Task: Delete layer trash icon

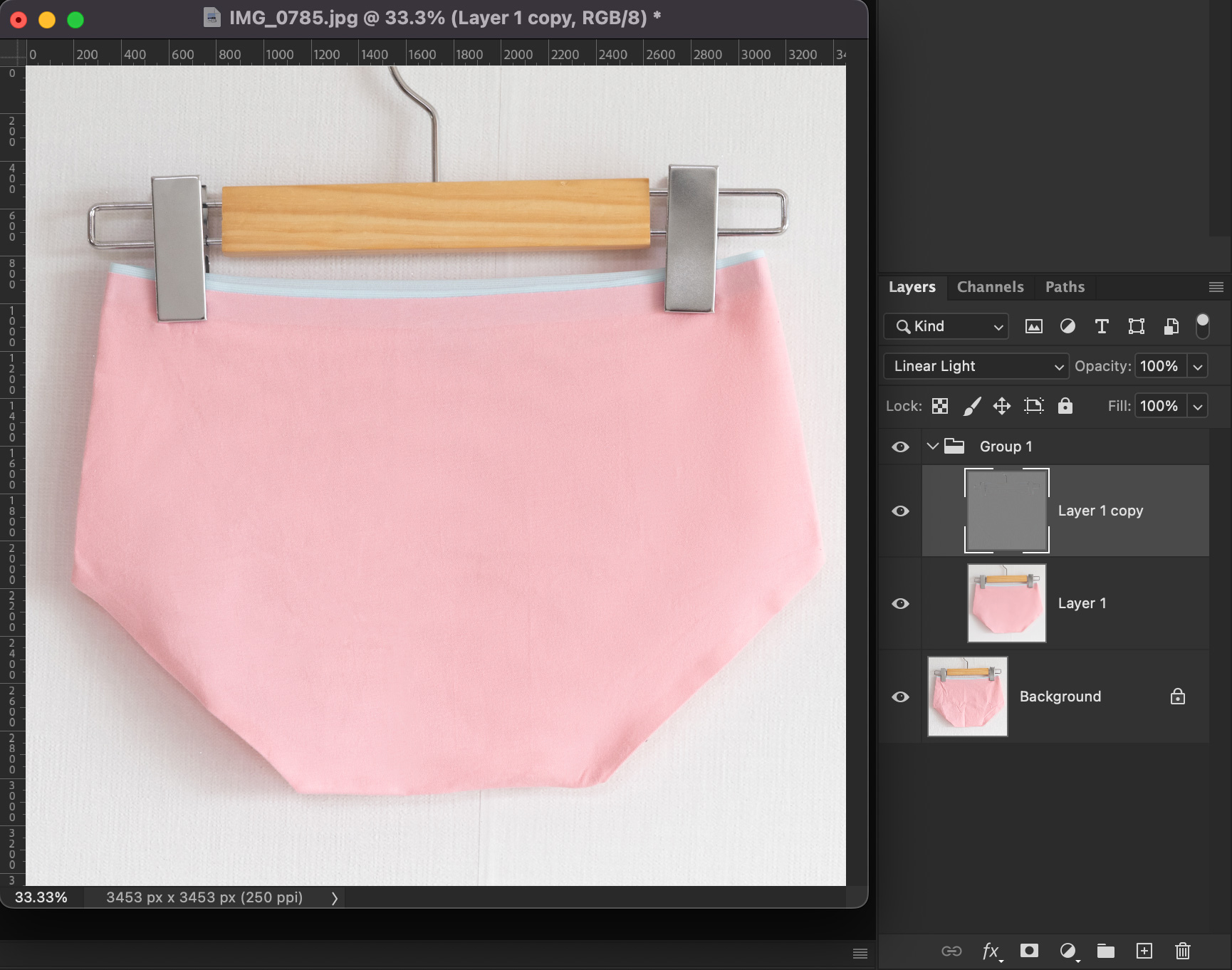Action: 1182,951
